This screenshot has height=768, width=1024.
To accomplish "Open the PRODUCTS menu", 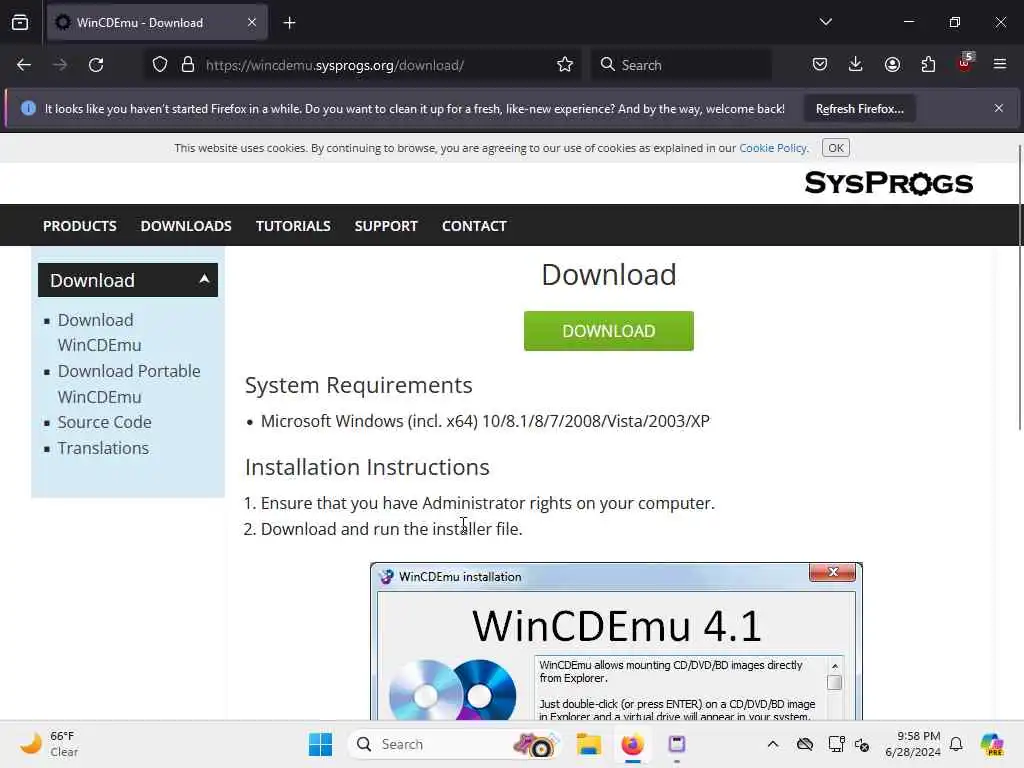I will pos(80,226).
